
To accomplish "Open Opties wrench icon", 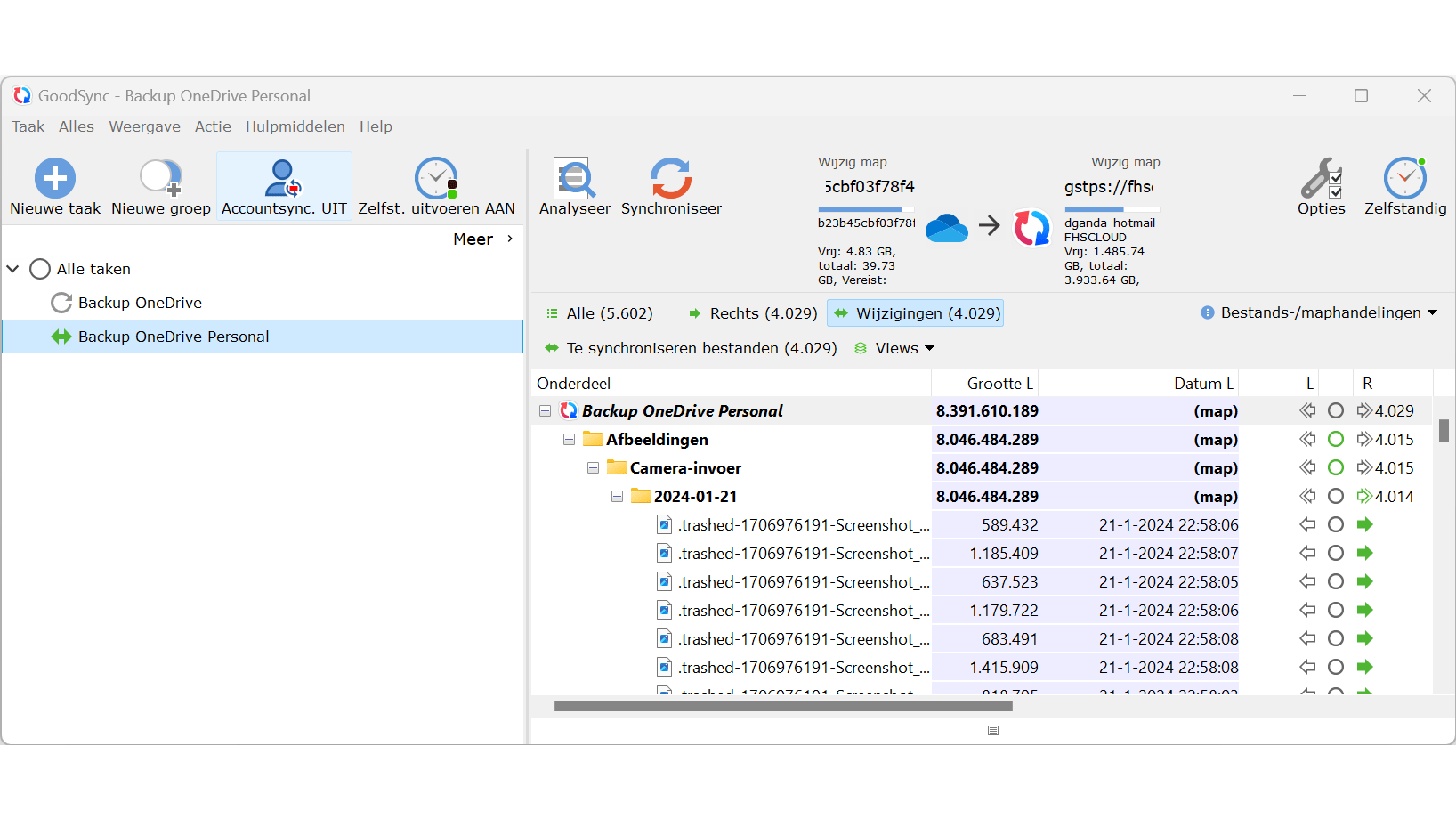I will [x=1321, y=178].
